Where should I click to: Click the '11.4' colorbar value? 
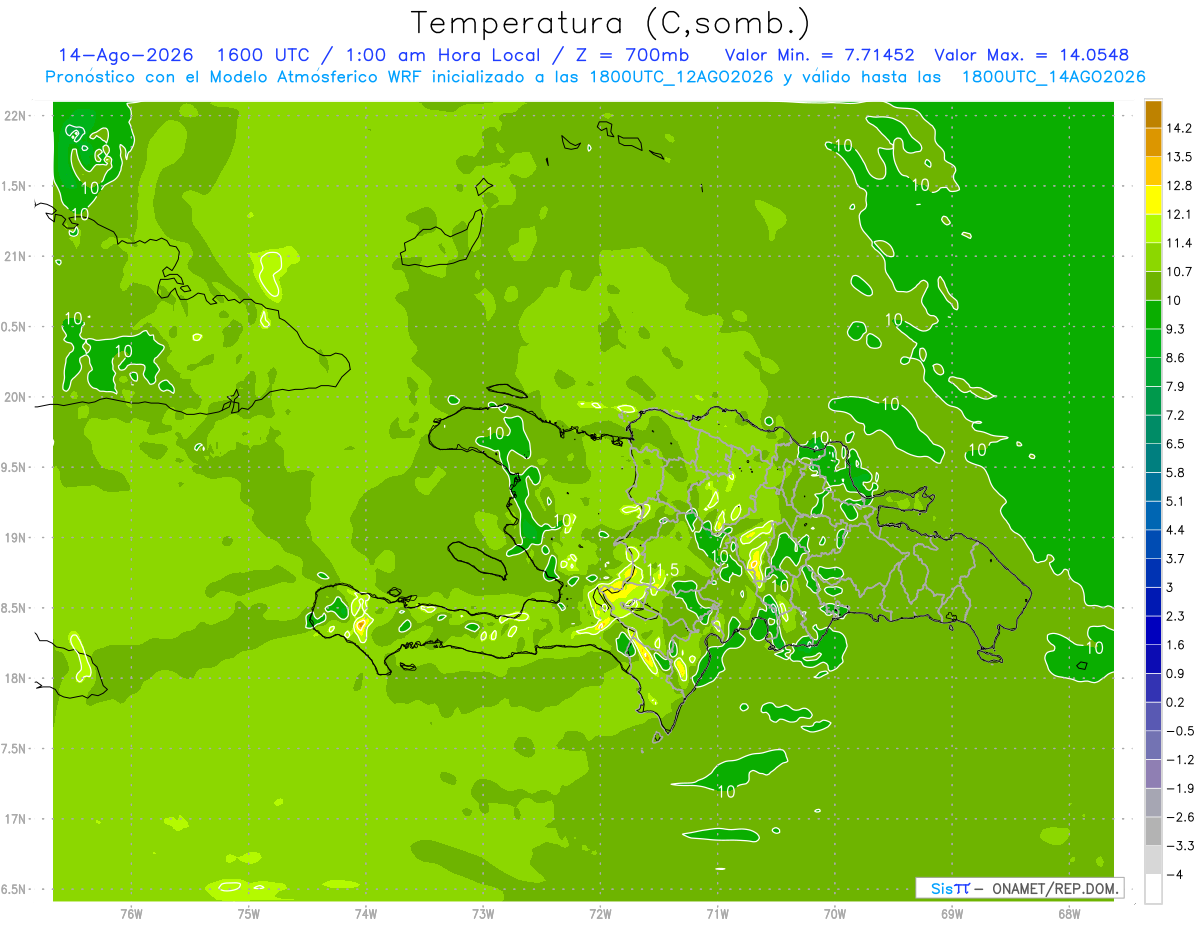click(1178, 243)
